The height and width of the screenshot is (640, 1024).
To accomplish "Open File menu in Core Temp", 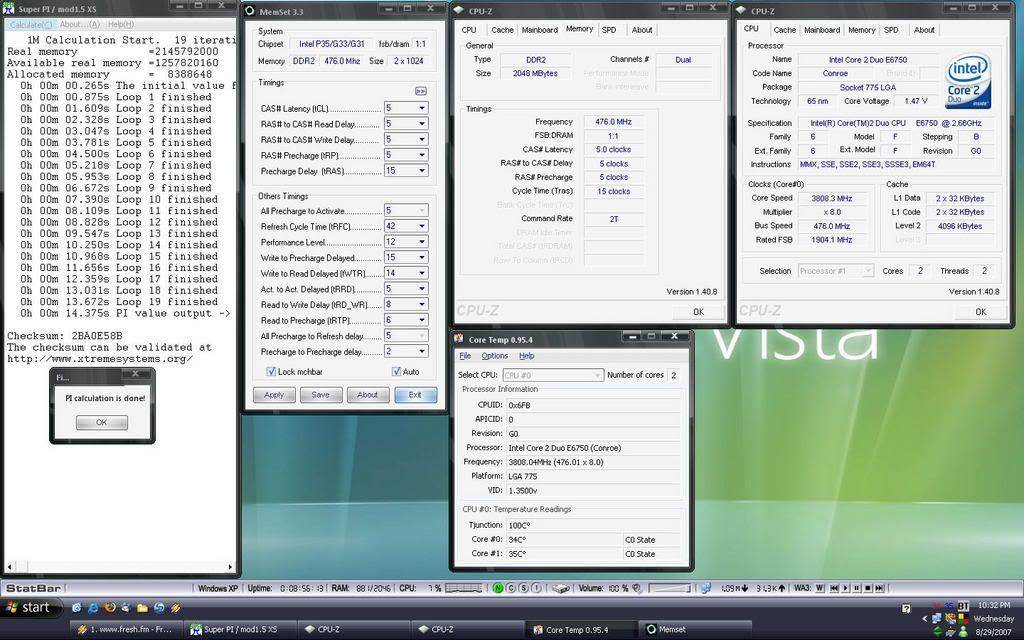I will point(465,356).
